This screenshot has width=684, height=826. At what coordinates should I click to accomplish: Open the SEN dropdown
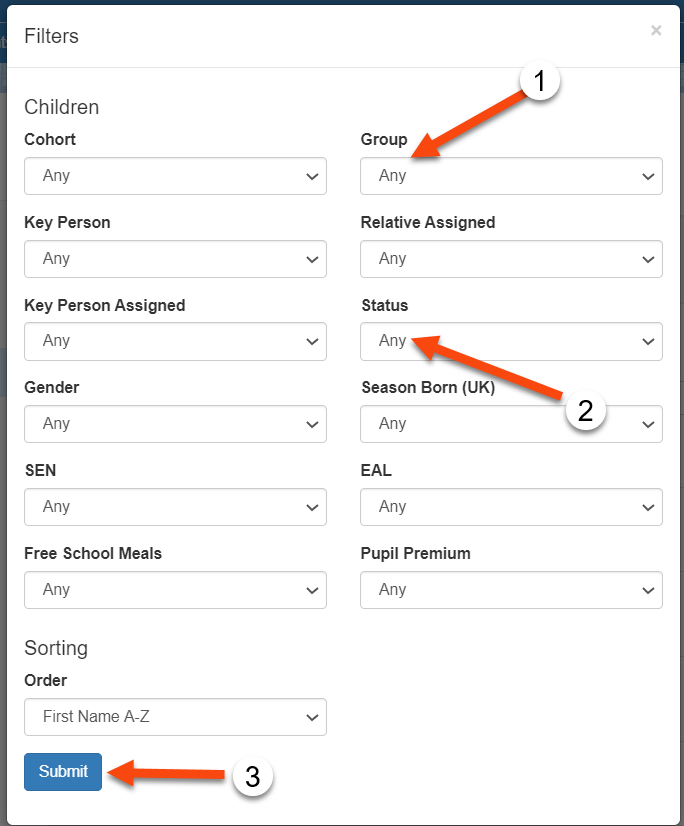tap(175, 507)
